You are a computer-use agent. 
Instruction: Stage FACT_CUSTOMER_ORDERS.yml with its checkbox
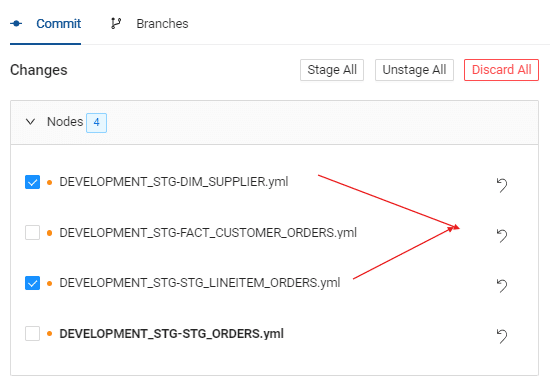tap(32, 233)
